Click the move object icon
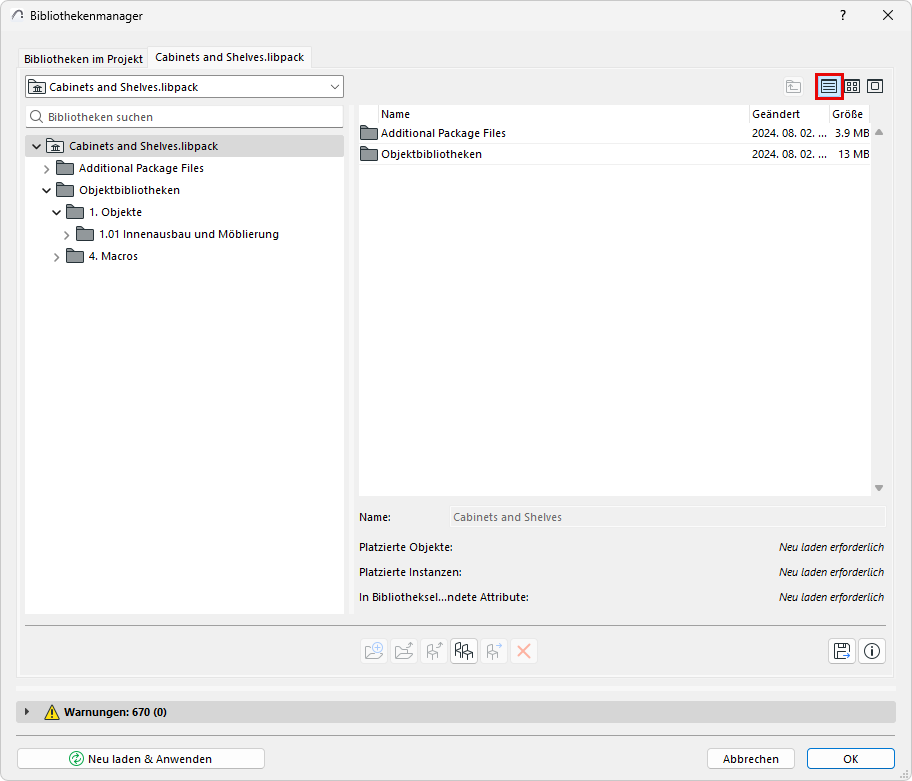 [494, 651]
